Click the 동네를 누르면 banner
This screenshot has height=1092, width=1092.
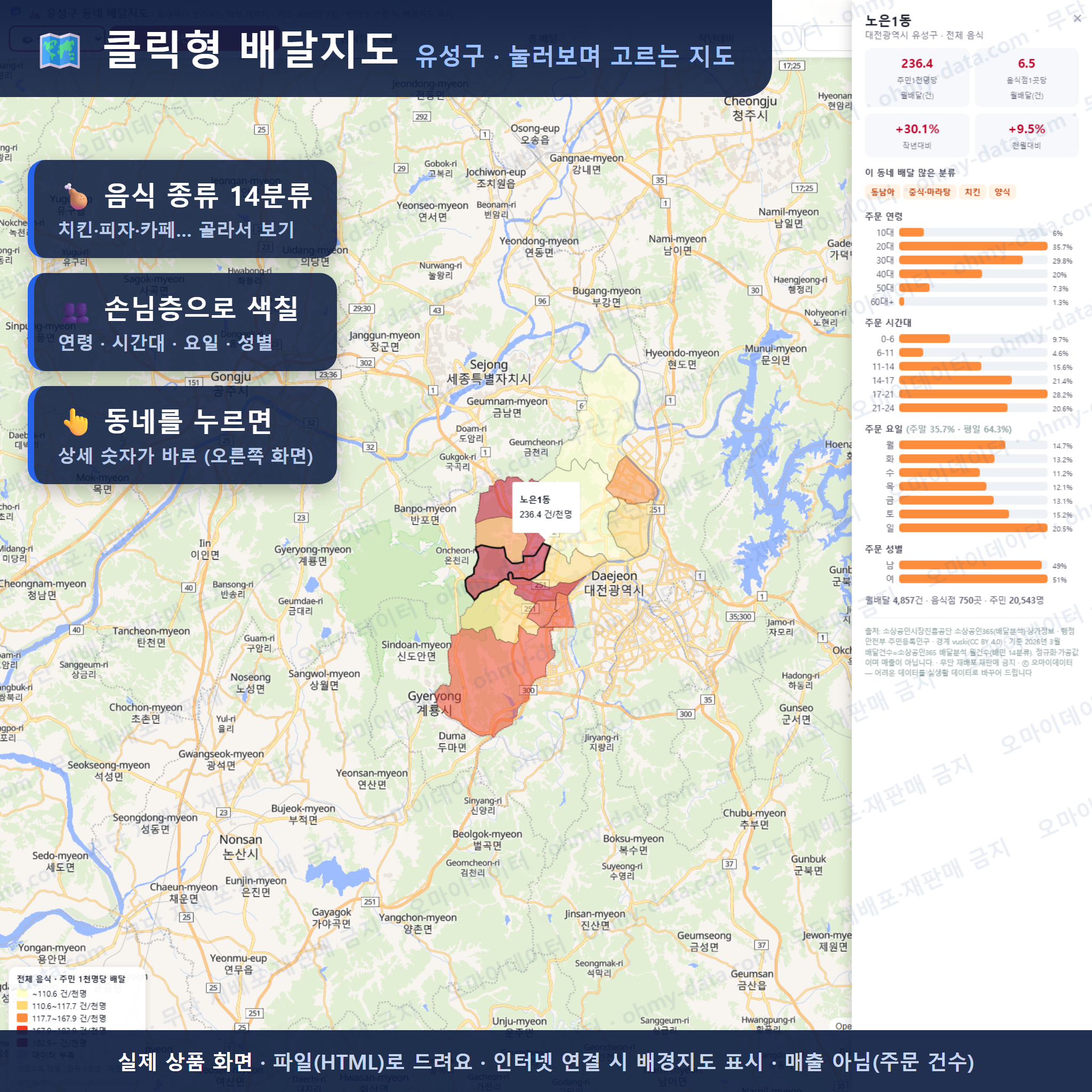point(183,435)
